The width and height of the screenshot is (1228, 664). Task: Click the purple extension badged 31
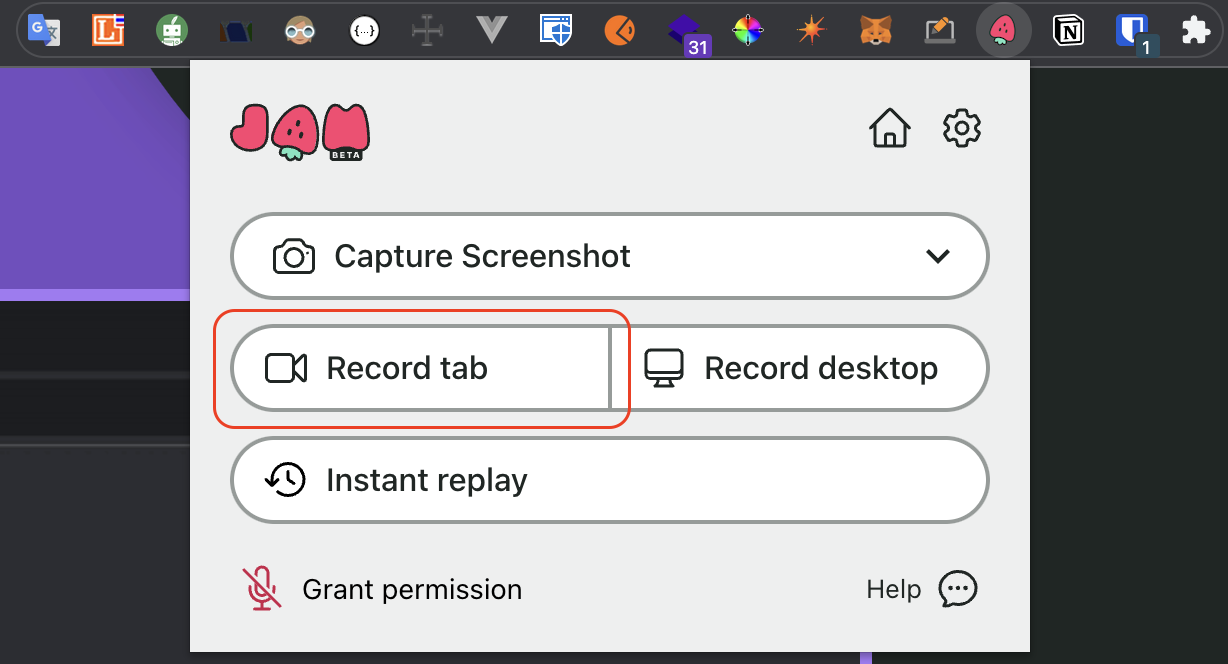[683, 30]
